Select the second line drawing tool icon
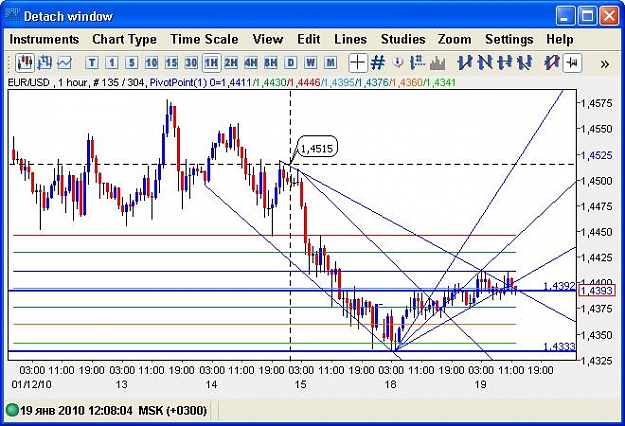This screenshot has height=426, width=625. [x=485, y=63]
